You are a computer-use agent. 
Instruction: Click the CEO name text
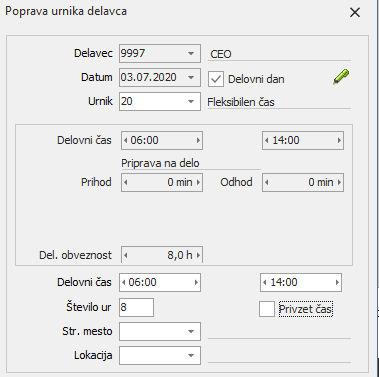point(221,54)
